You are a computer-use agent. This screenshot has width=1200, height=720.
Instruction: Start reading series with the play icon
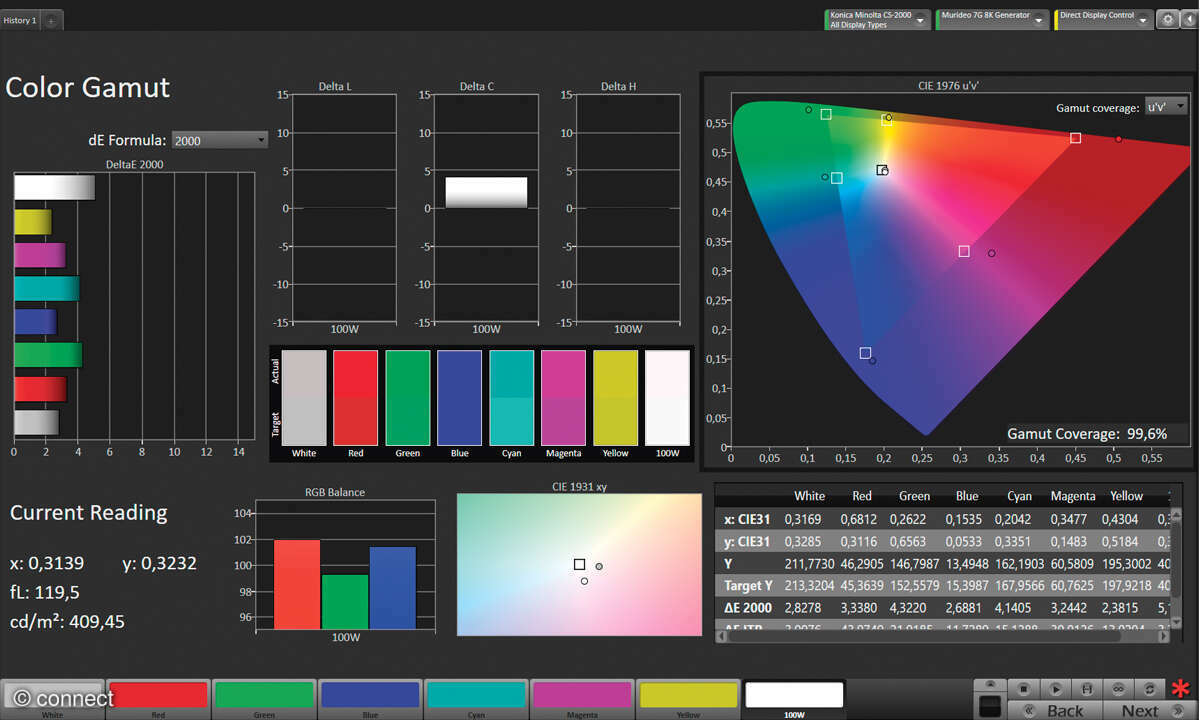(1055, 689)
